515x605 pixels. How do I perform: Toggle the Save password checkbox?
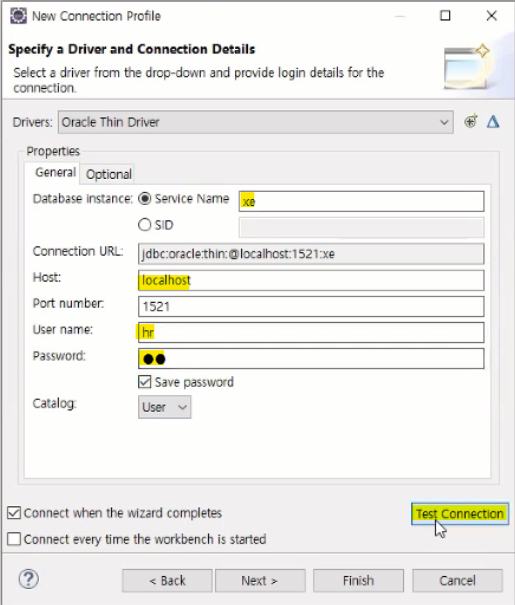pos(145,382)
